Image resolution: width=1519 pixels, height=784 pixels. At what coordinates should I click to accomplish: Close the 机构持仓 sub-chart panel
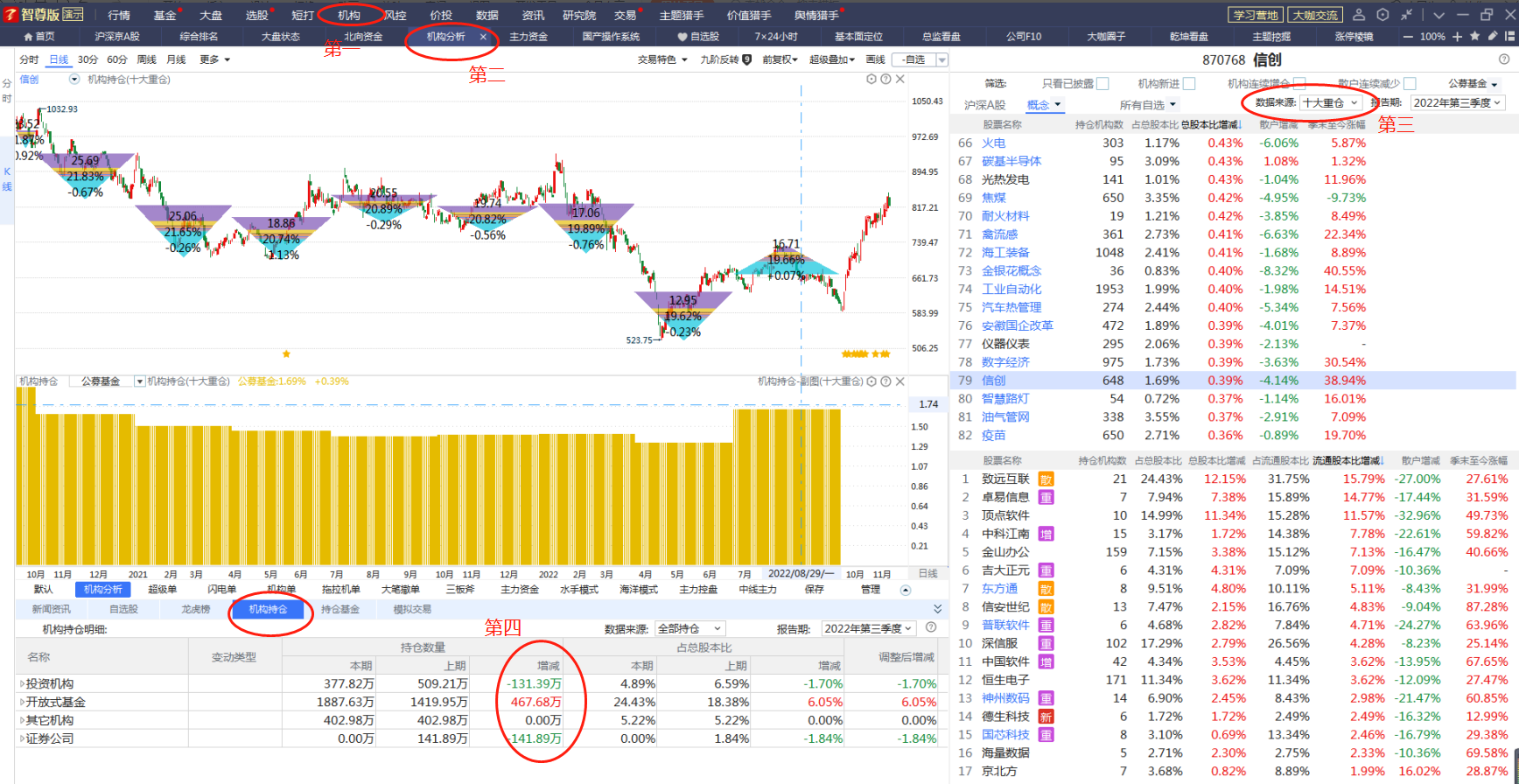[899, 381]
